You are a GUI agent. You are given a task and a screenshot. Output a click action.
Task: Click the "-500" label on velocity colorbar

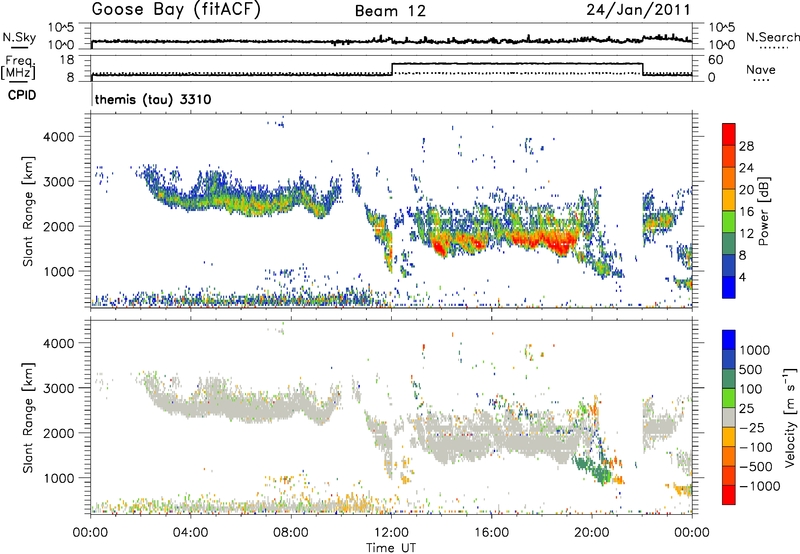coord(755,467)
